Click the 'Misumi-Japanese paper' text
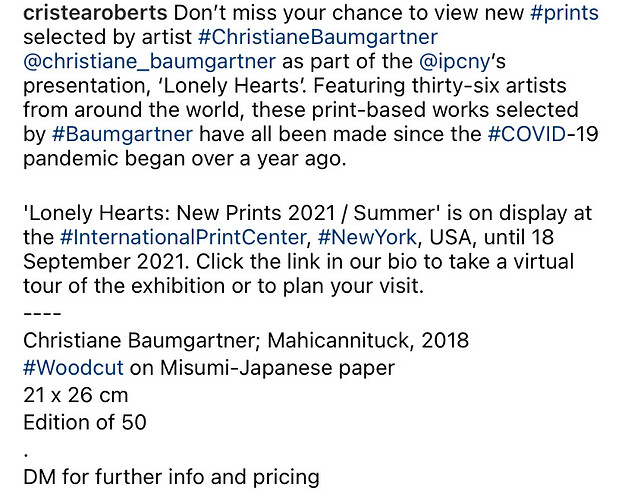The image size is (628, 500). [x=278, y=368]
